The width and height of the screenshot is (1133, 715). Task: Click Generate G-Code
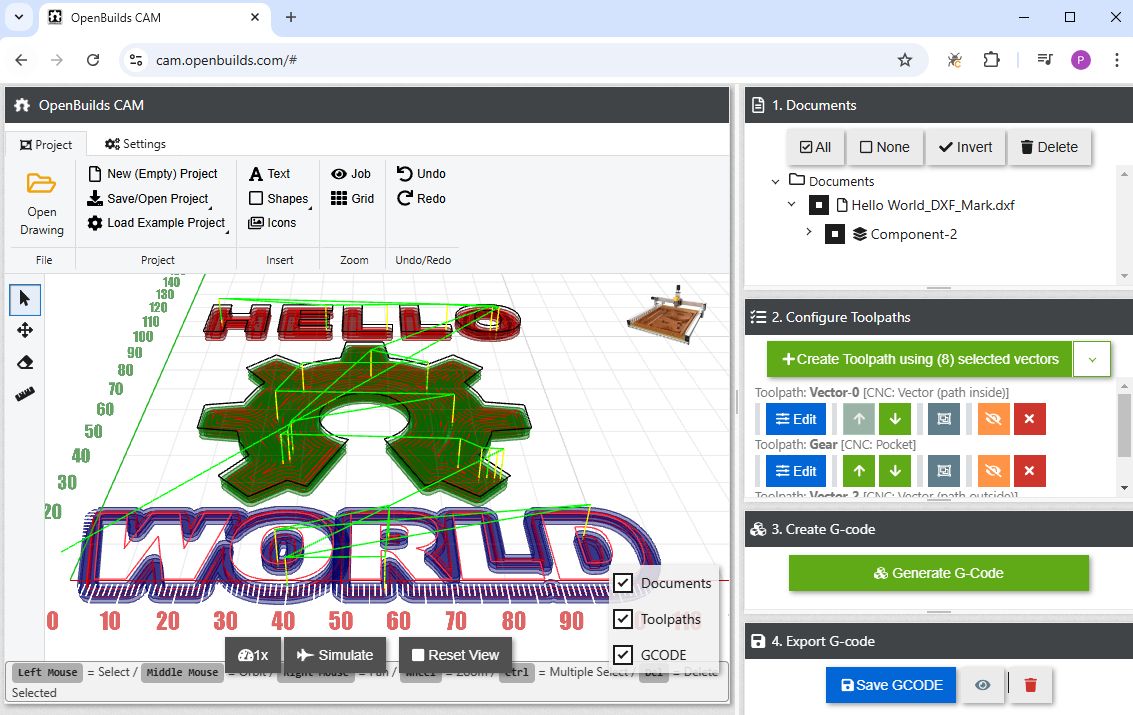(x=938, y=572)
